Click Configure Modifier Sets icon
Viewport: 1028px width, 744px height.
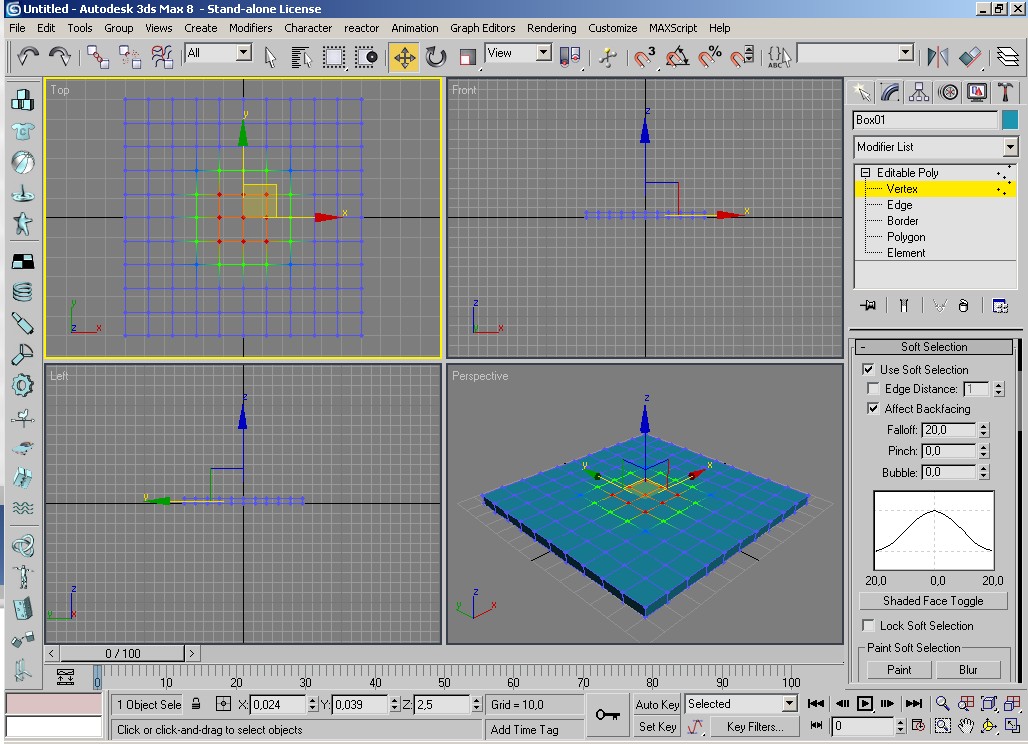[1000, 305]
